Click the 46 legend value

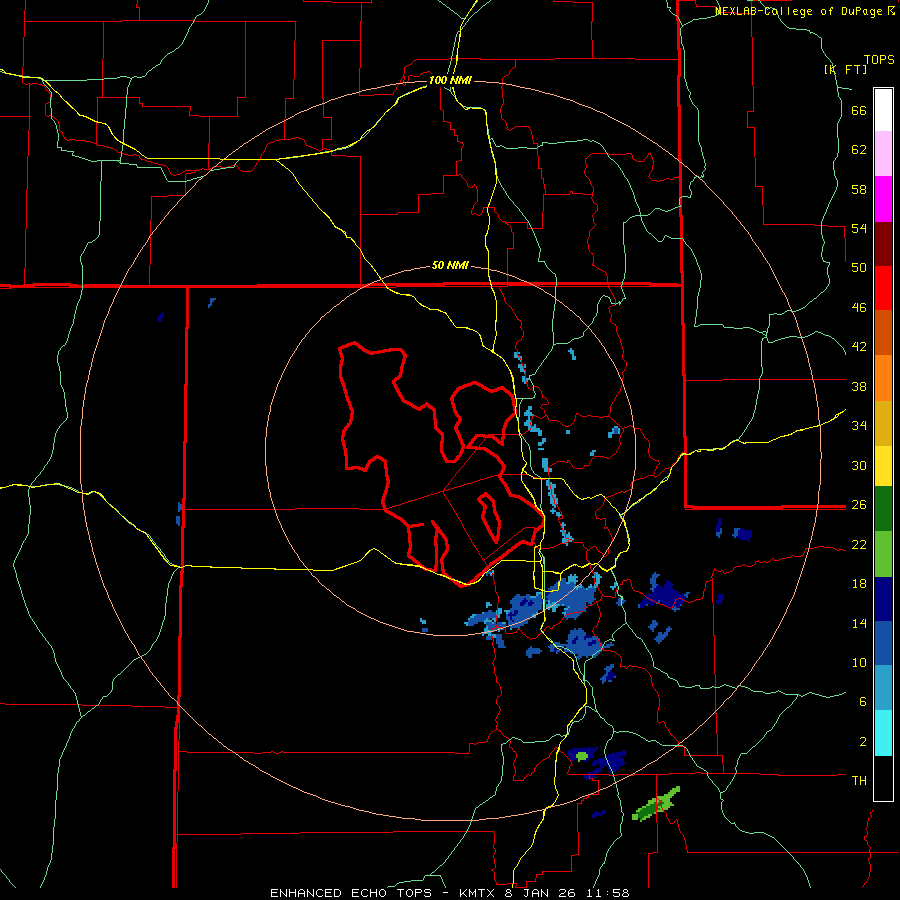point(859,308)
